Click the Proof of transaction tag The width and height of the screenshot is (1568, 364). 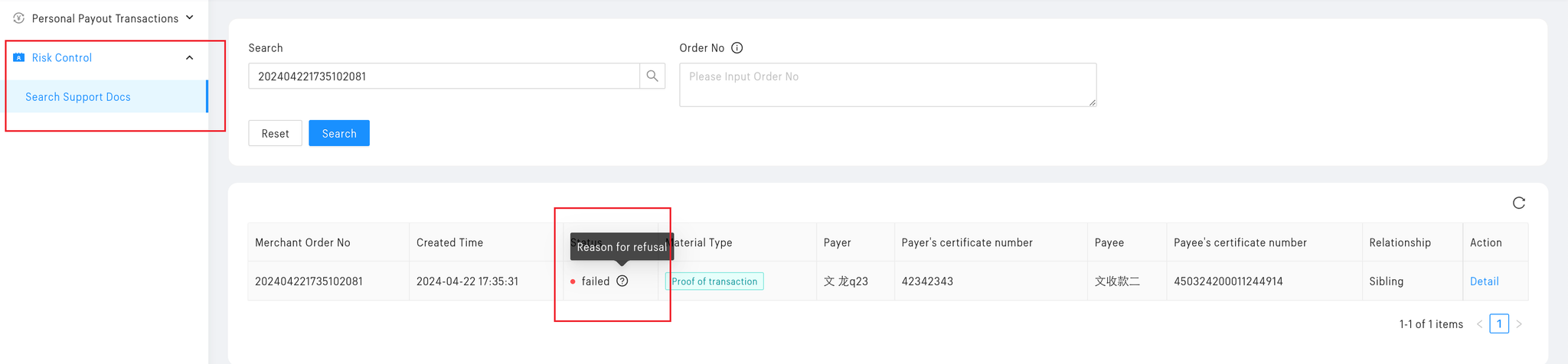[714, 281]
